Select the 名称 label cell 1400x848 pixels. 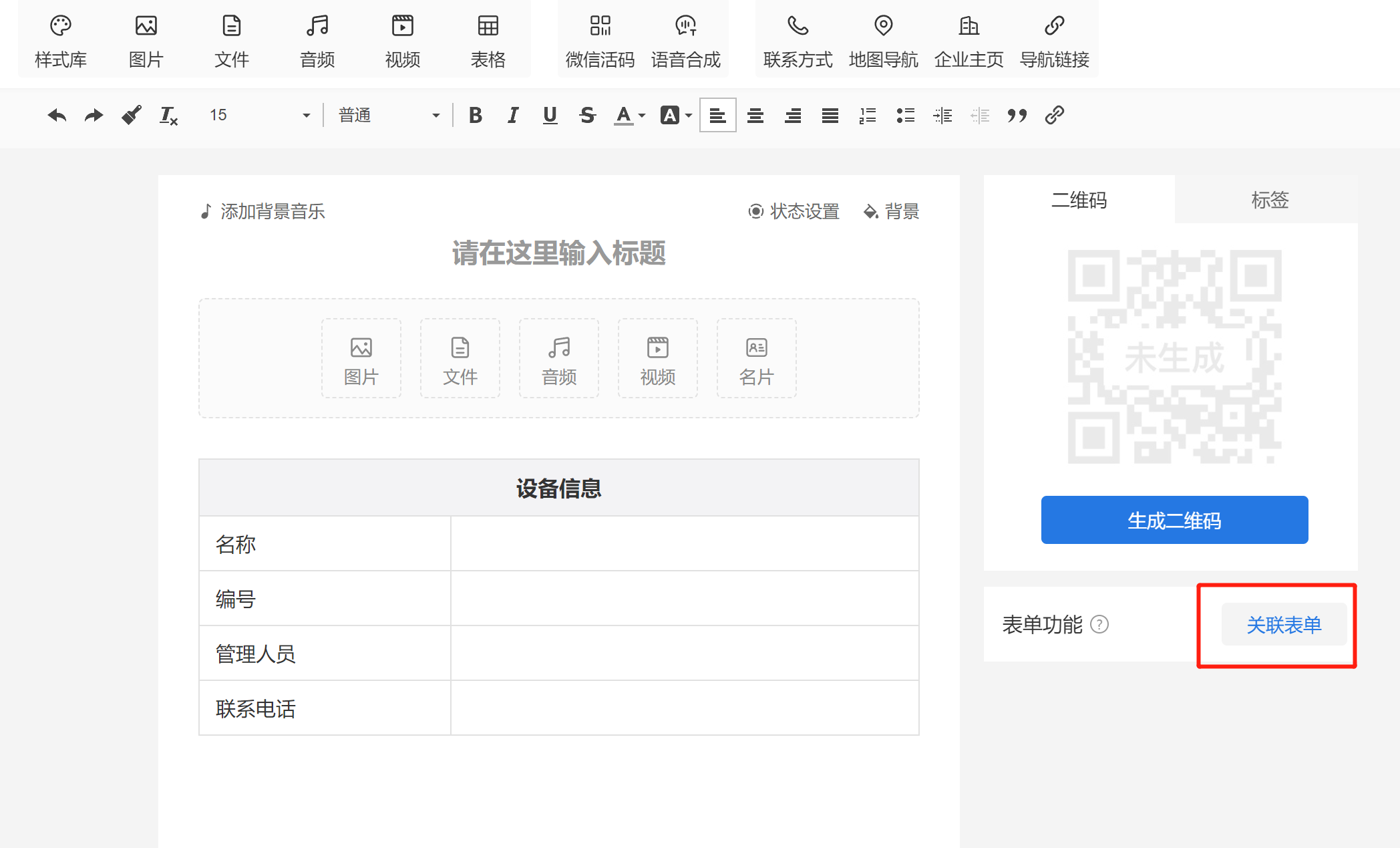325,544
